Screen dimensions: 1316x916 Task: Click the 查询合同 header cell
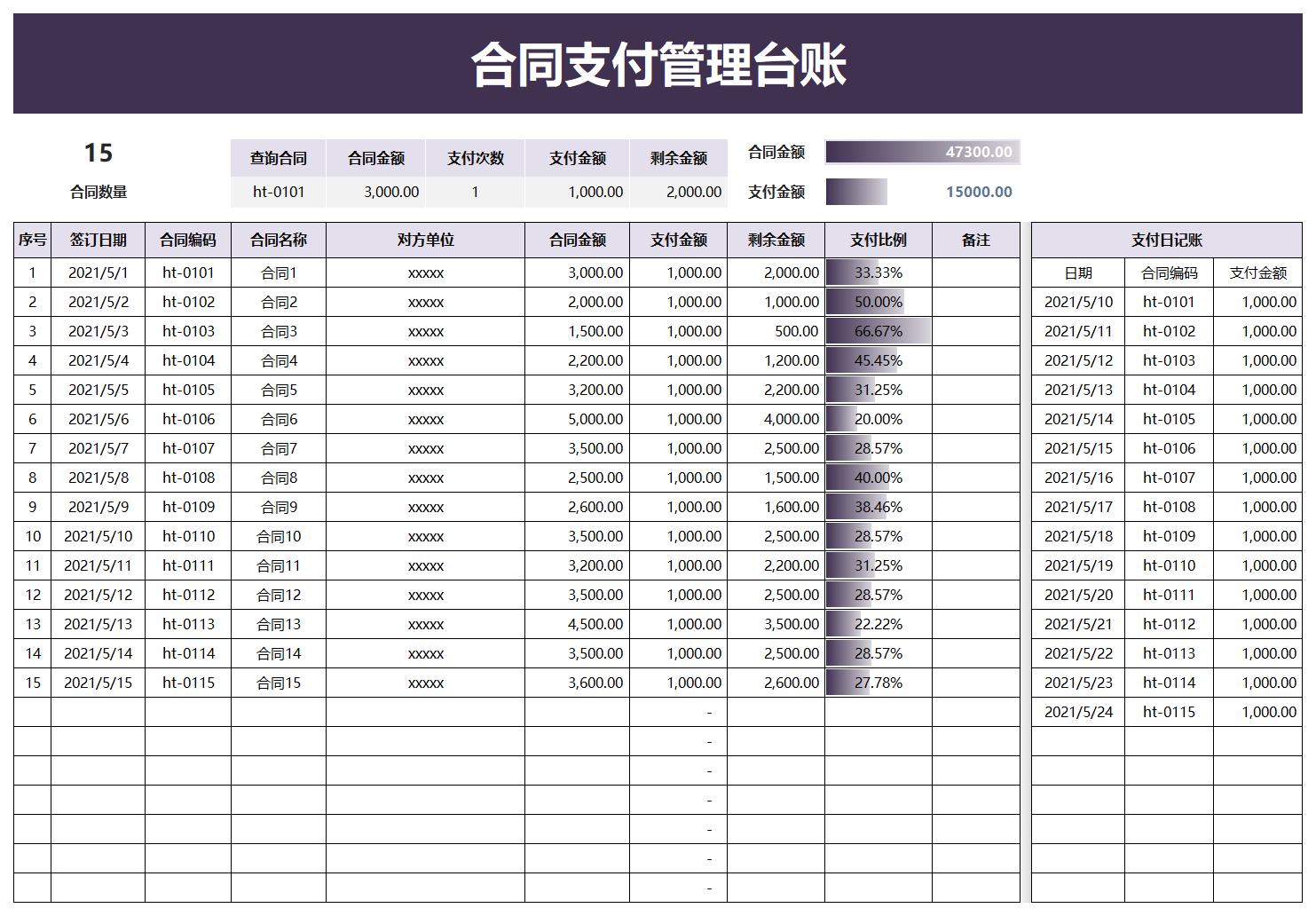[x=279, y=158]
